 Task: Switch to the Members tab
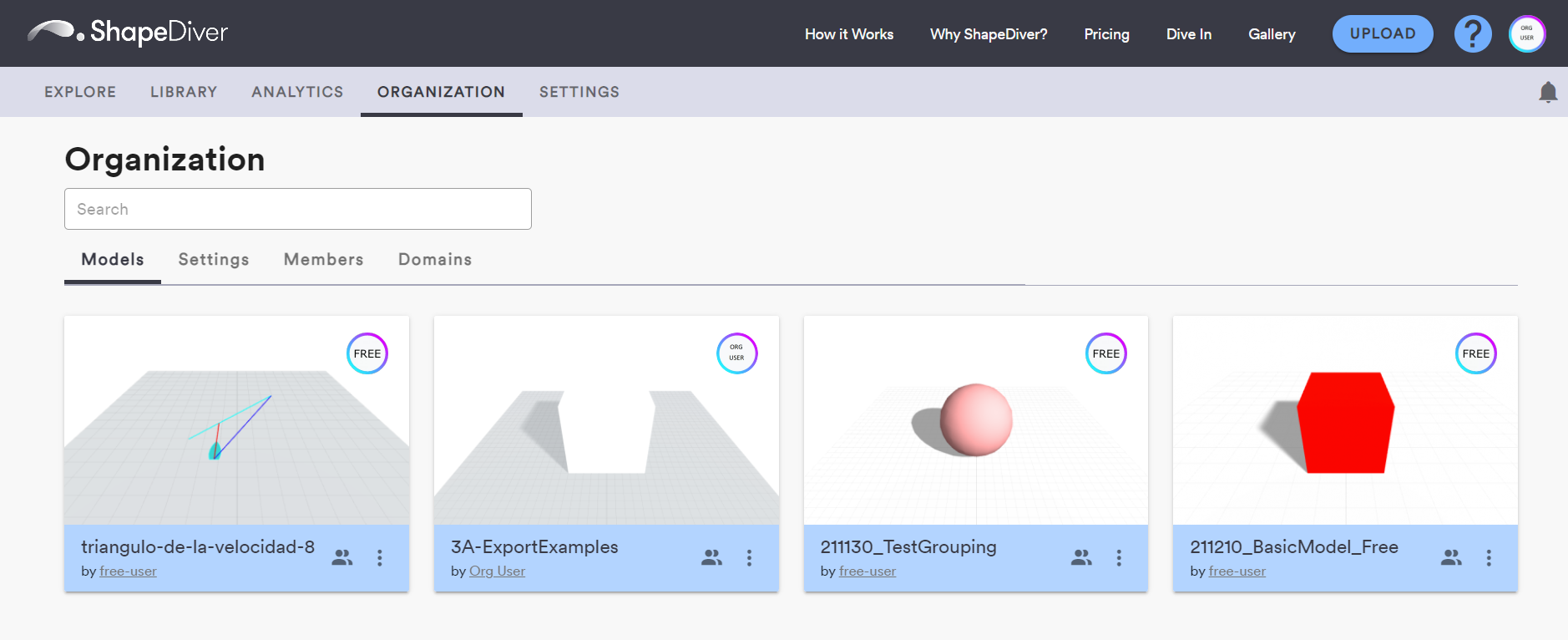click(323, 260)
